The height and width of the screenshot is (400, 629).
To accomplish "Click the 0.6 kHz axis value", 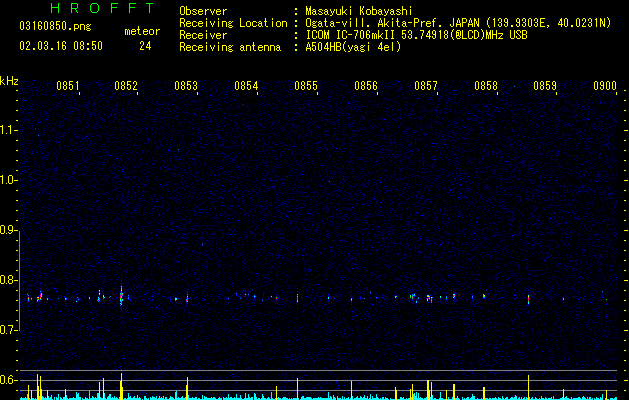I will point(9,380).
